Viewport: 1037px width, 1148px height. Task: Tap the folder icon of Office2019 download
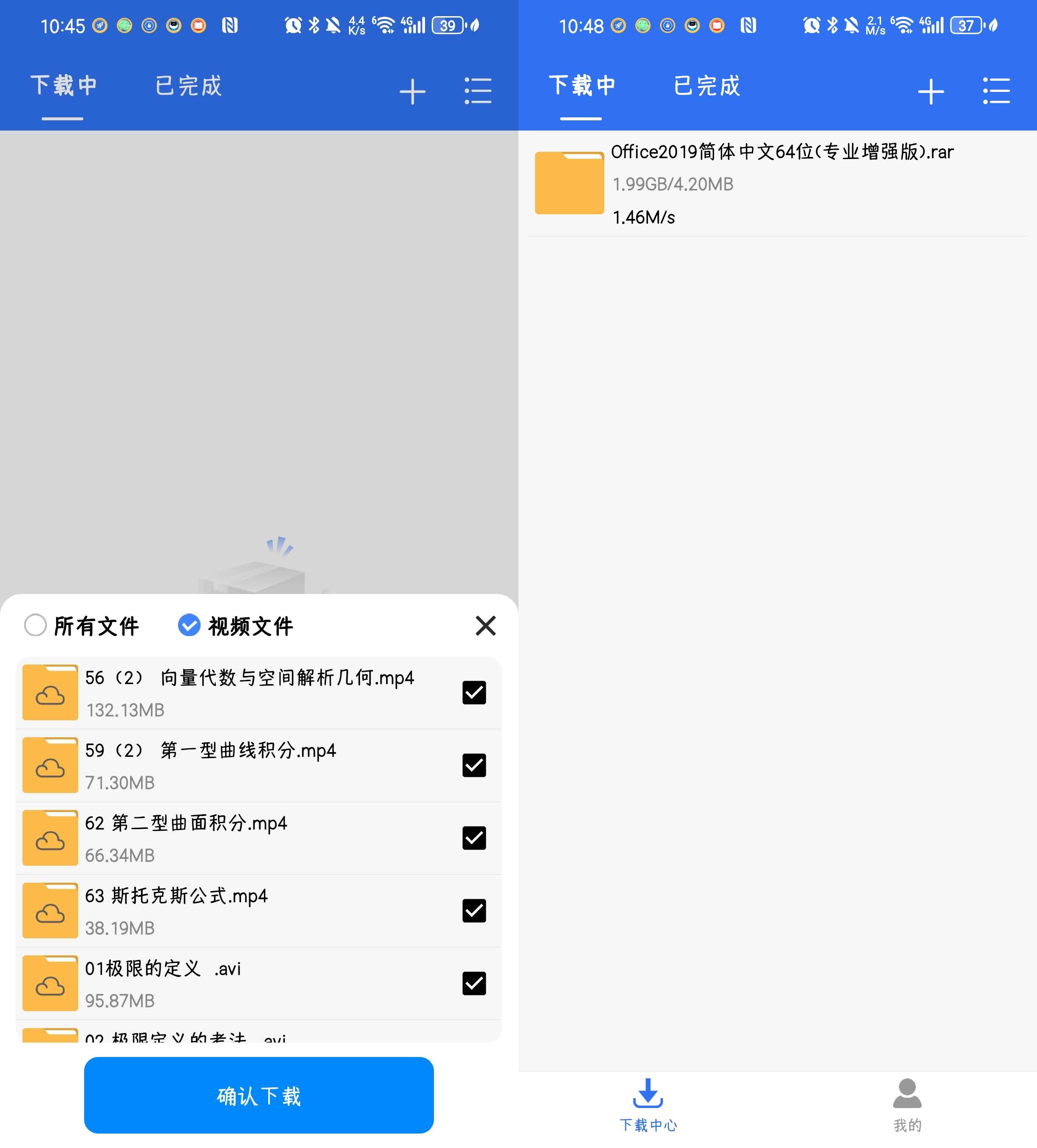(569, 183)
